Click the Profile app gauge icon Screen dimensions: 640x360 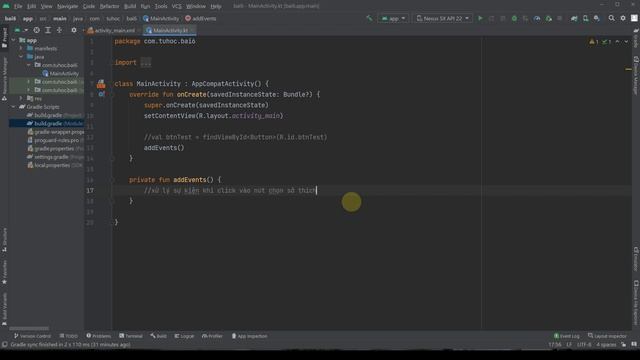point(537,18)
